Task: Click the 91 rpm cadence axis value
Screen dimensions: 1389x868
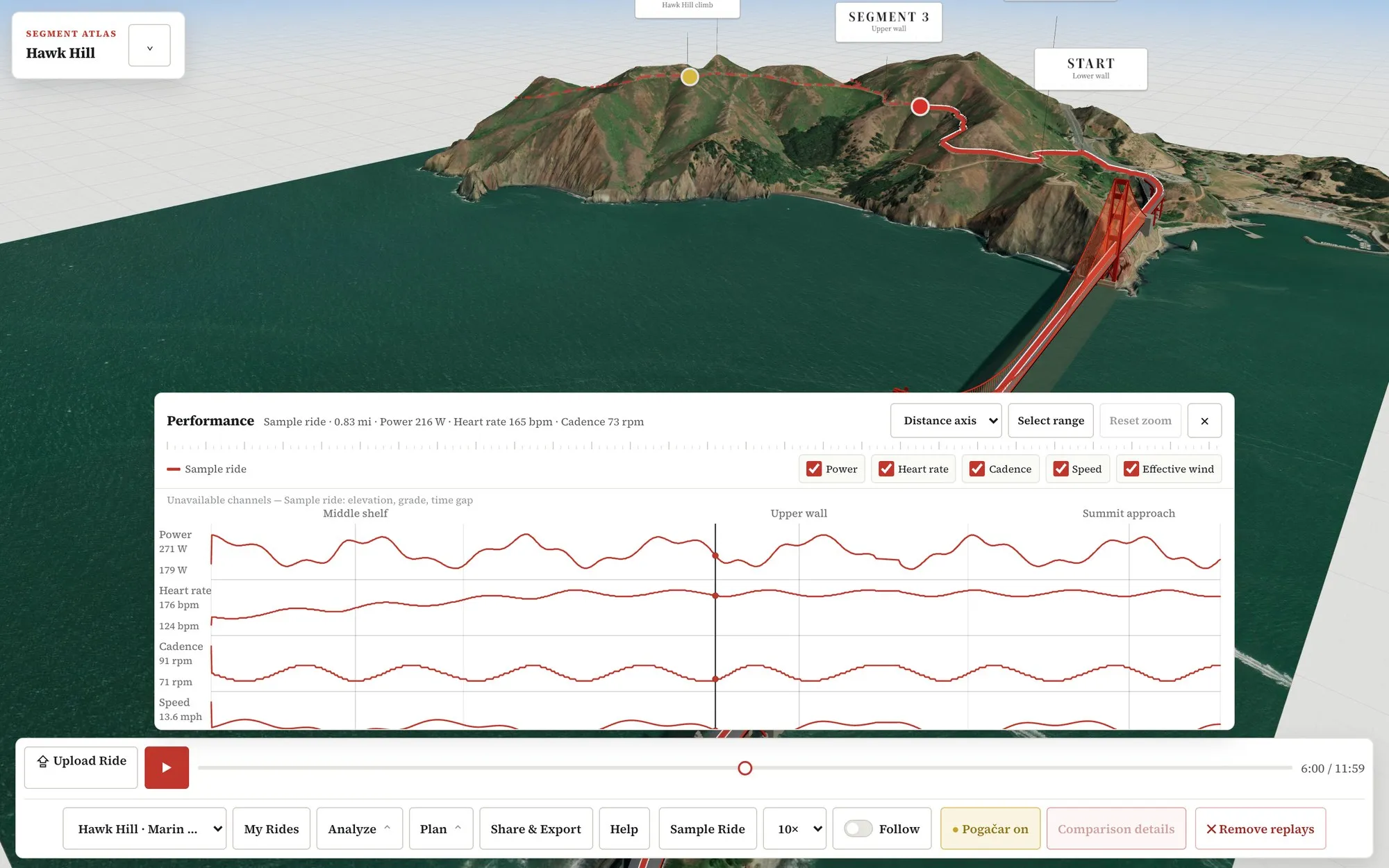Action: 175,660
